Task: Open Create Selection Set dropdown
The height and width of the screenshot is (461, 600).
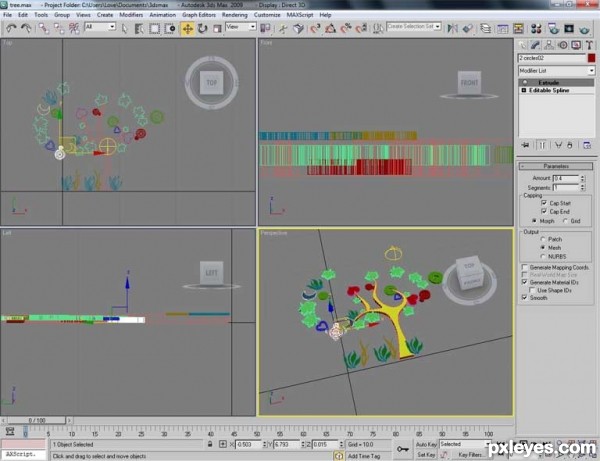Action: point(414,26)
